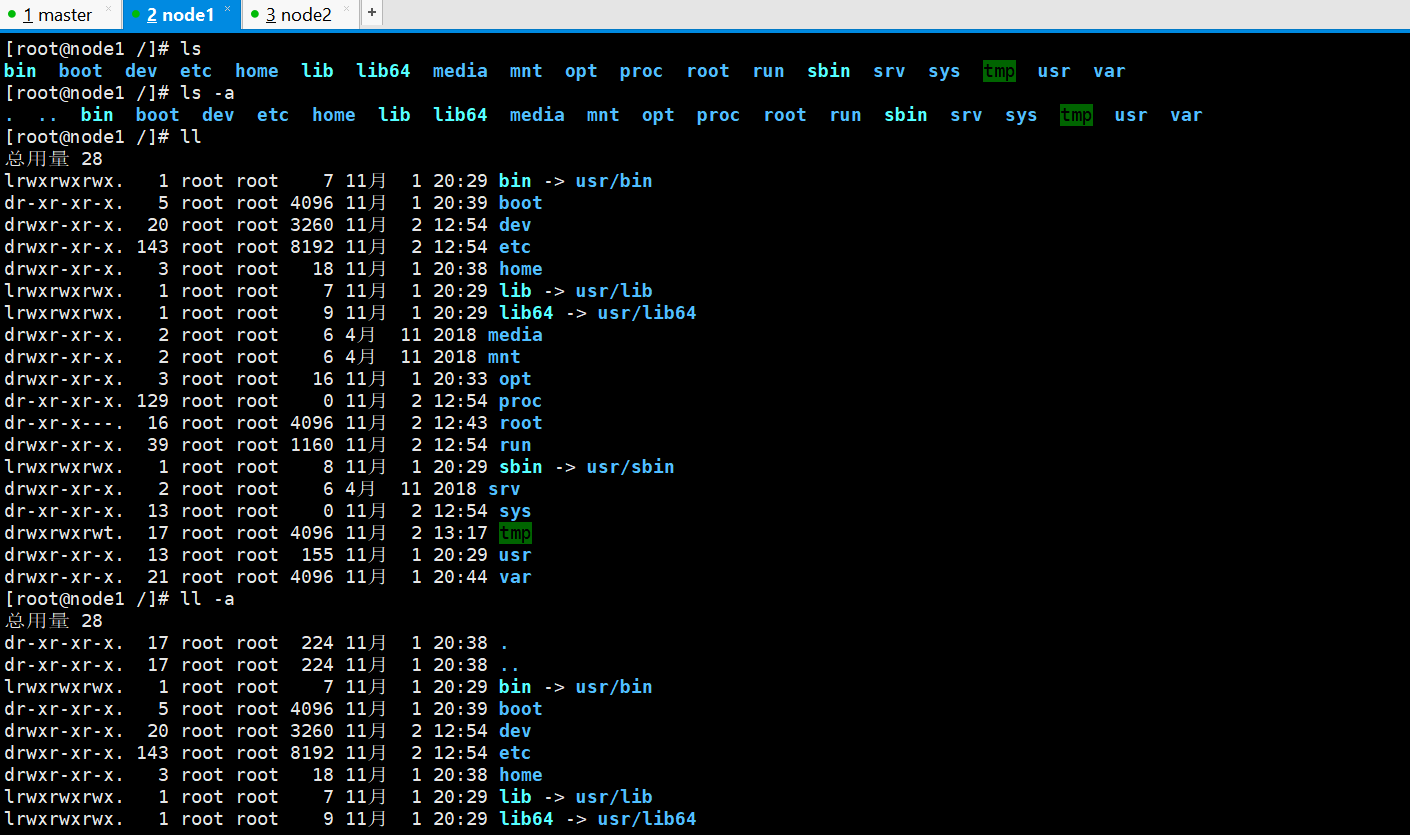Click '2018' in the mnt row

click(x=455, y=357)
